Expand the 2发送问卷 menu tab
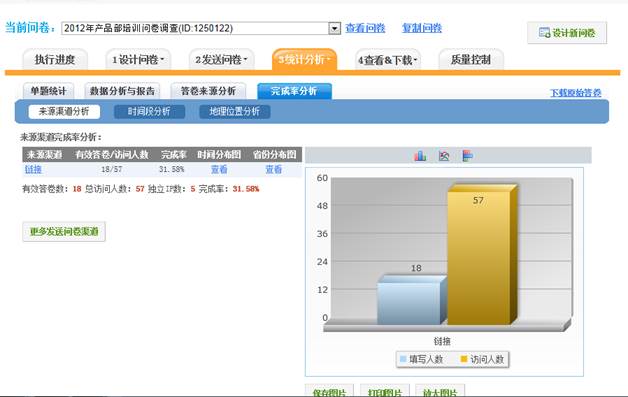 [221, 60]
